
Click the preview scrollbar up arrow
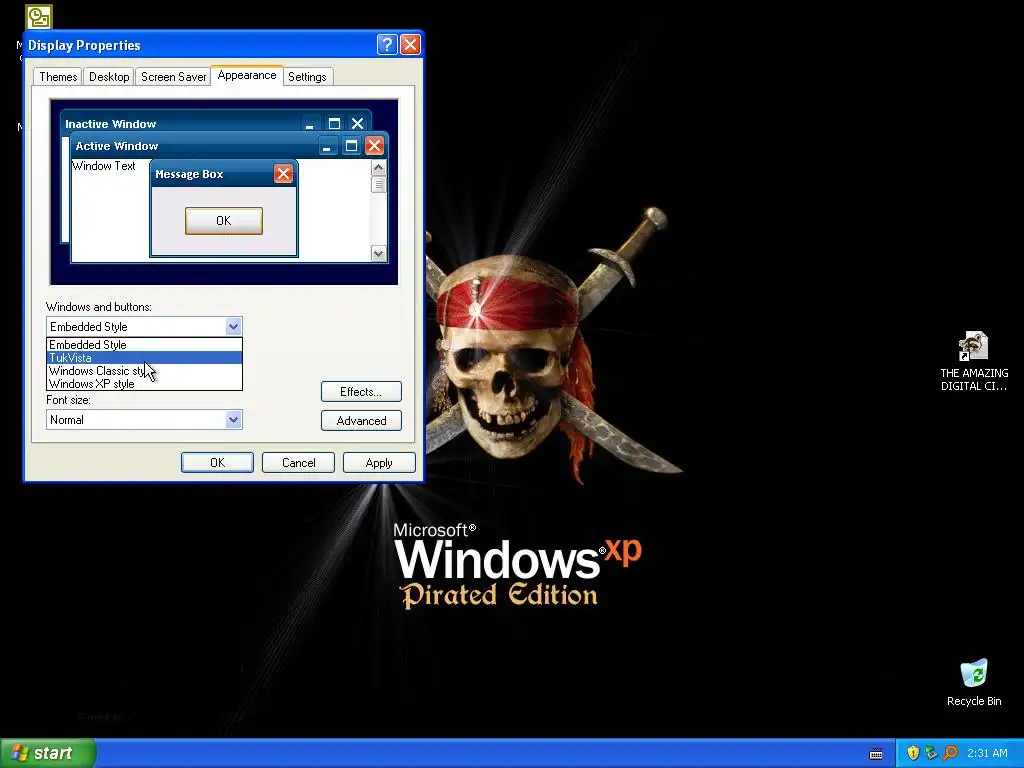pos(379,168)
